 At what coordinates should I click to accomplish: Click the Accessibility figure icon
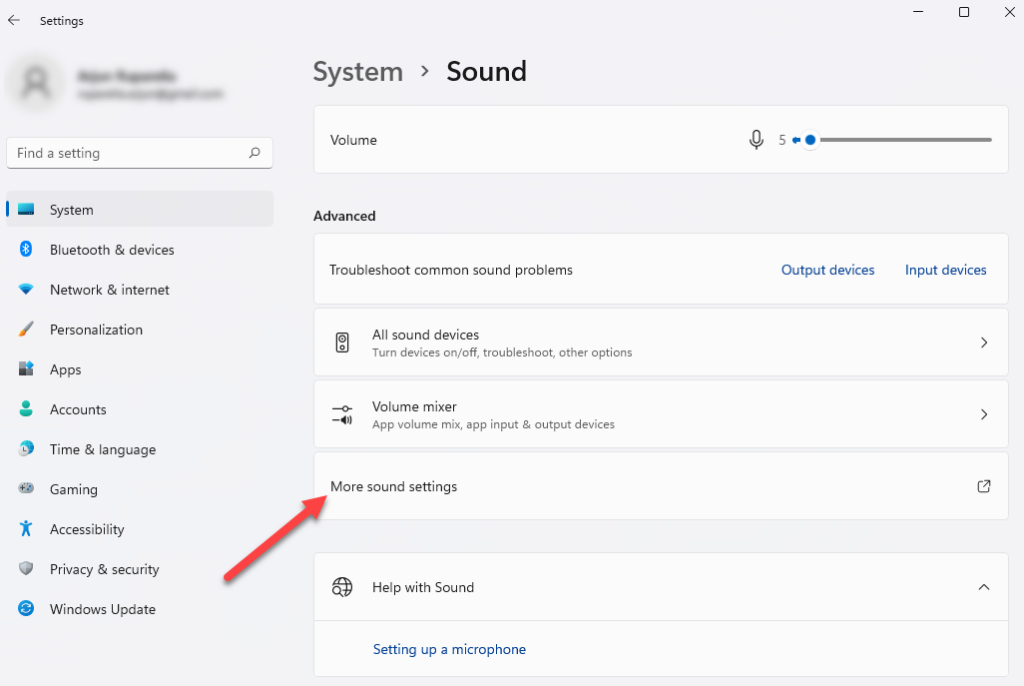pyautogui.click(x=27, y=530)
